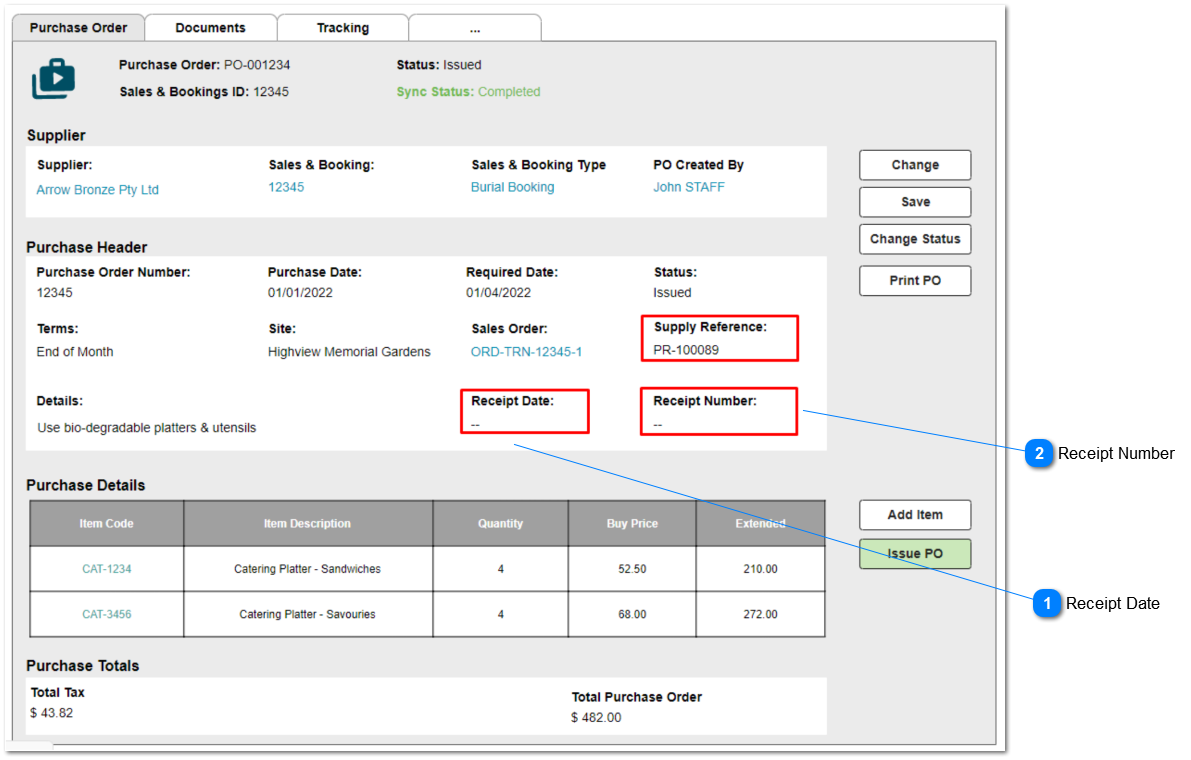Save the purchase order
Screen dimensions: 1191x760
[x=915, y=202]
